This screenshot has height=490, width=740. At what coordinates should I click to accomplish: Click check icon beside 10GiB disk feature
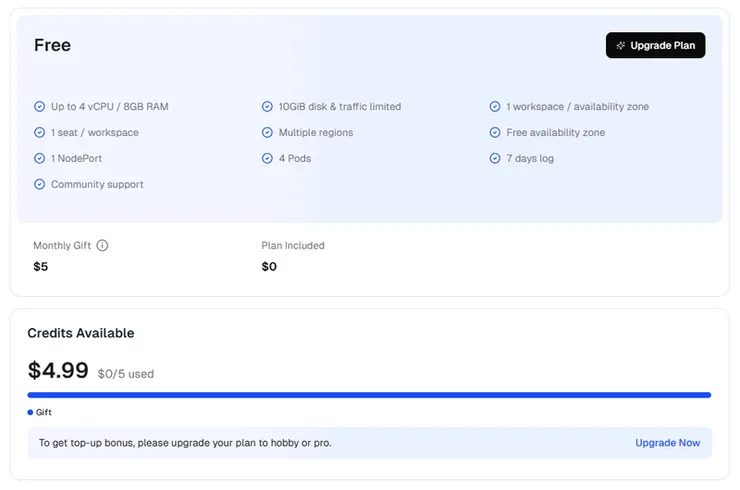[267, 106]
